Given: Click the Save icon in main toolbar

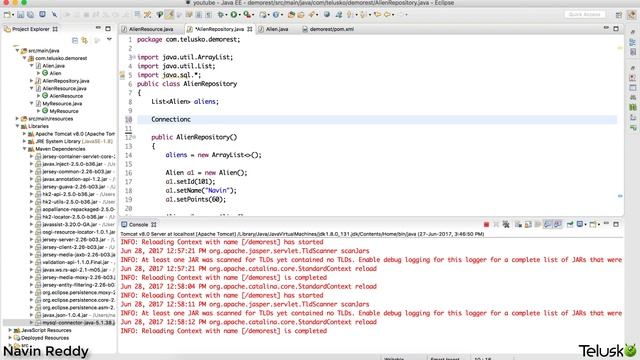Looking at the screenshot, I should (x=20, y=15).
